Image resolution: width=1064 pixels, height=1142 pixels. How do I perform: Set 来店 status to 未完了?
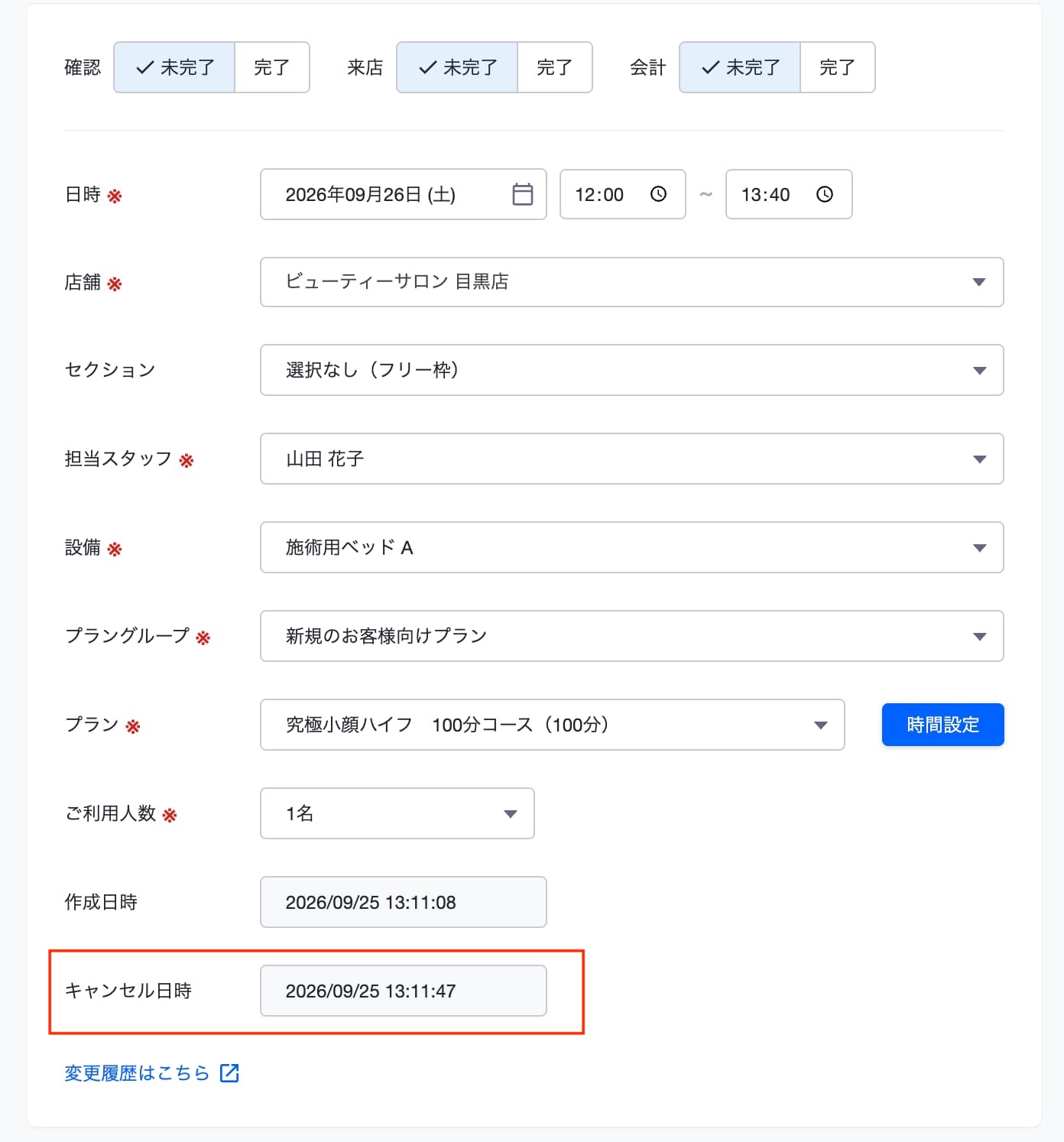[x=457, y=67]
